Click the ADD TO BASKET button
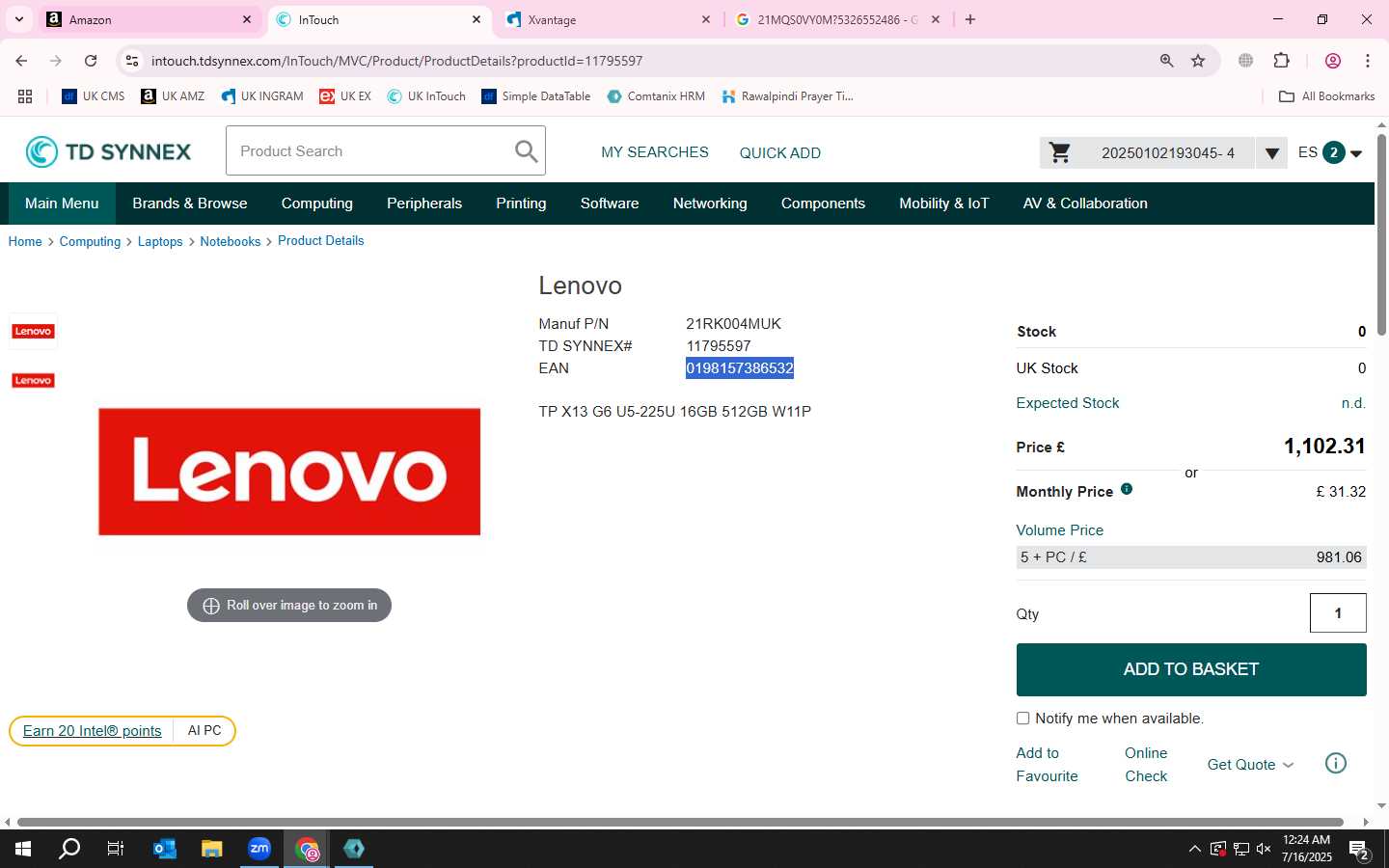This screenshot has height=868, width=1389. click(x=1191, y=669)
